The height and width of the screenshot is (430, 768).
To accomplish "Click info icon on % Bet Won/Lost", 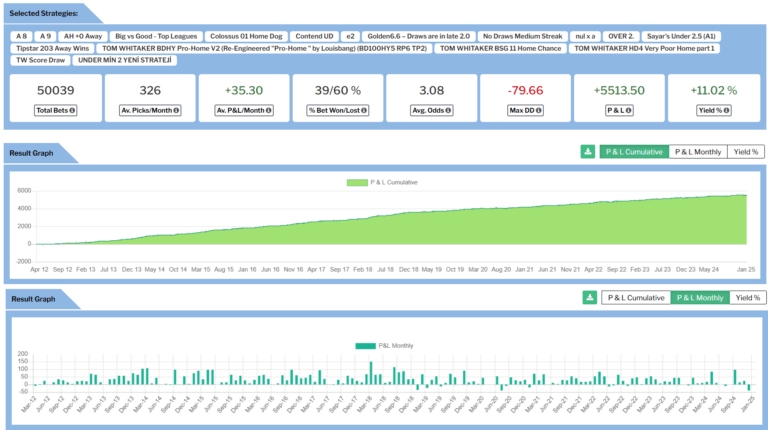I will pos(361,110).
